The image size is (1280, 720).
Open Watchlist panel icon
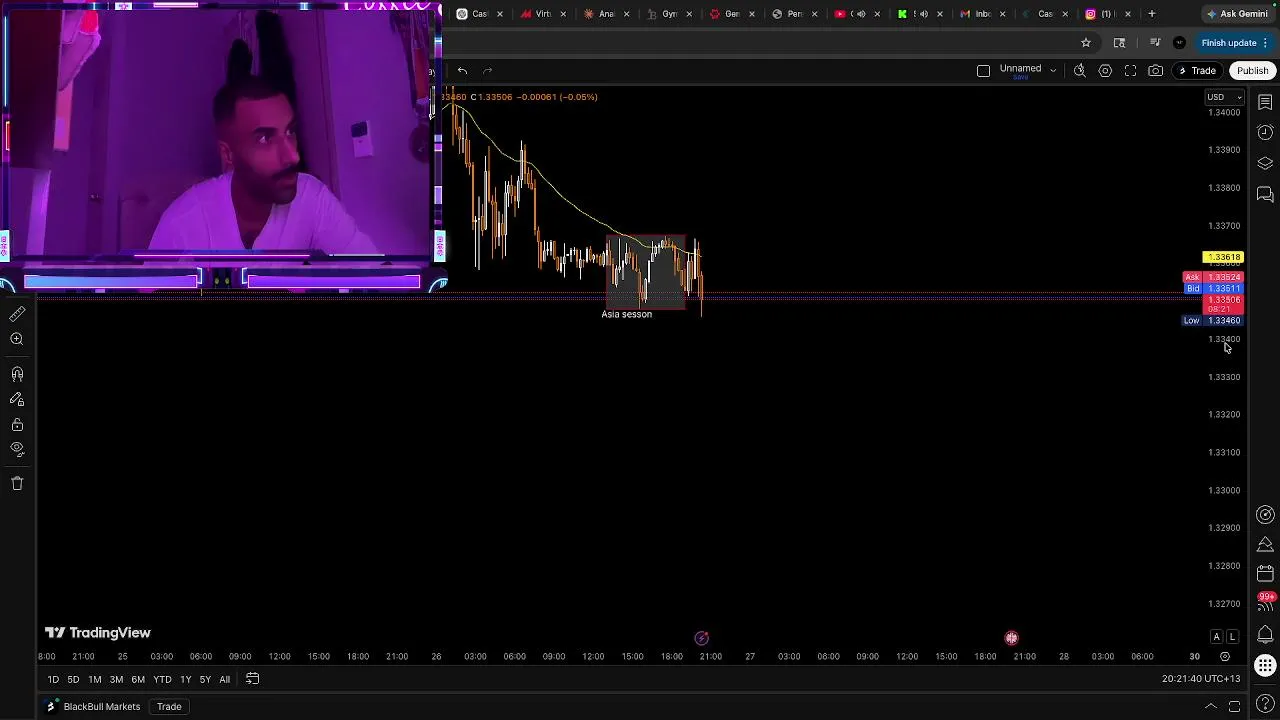pos(1265,102)
